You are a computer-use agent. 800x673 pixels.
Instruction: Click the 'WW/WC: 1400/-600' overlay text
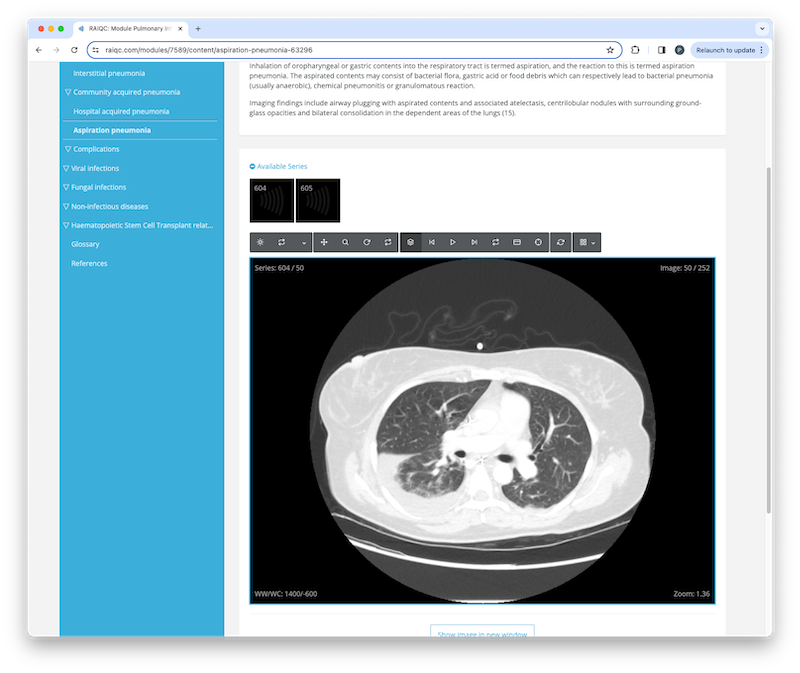286,594
